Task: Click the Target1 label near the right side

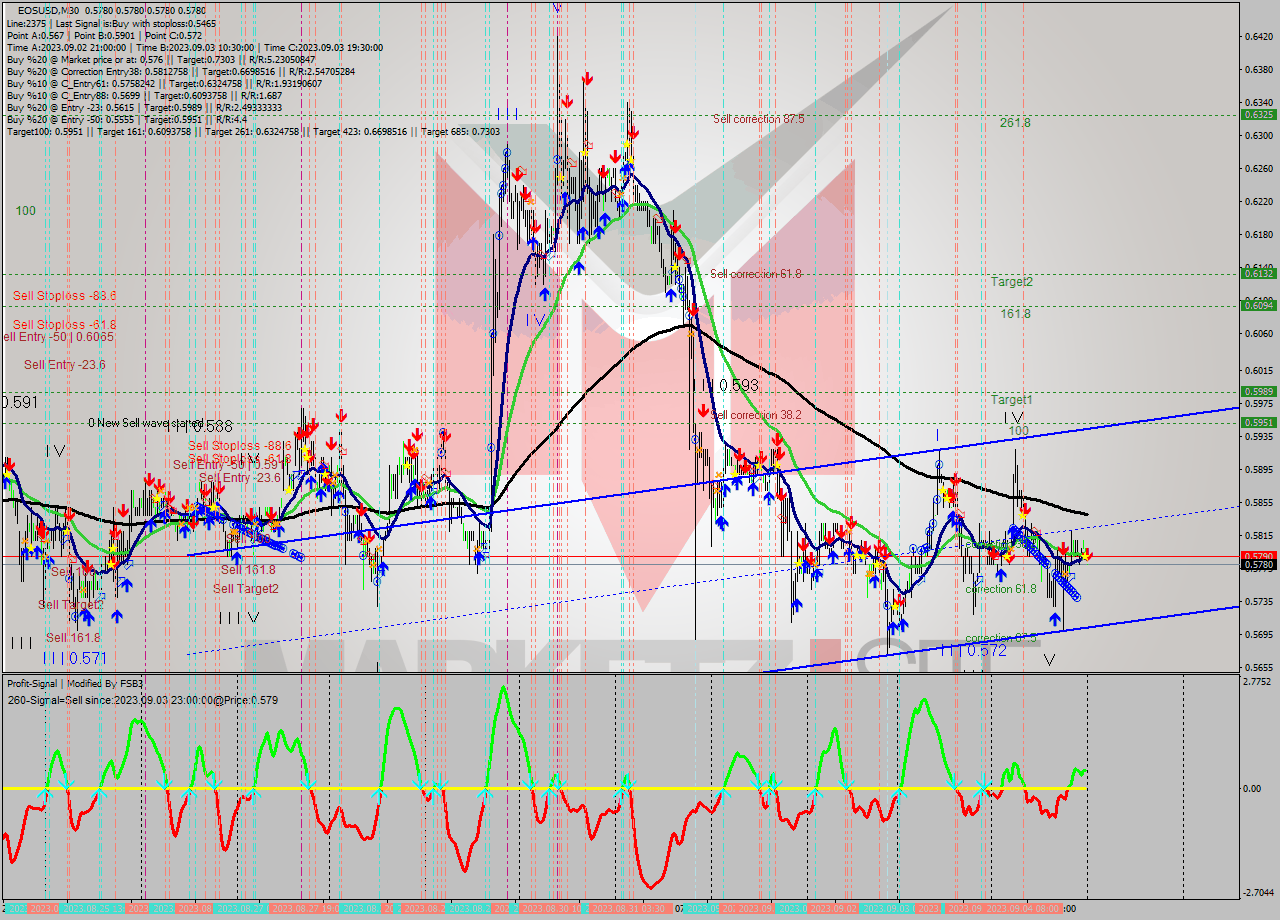Action: [x=1012, y=398]
